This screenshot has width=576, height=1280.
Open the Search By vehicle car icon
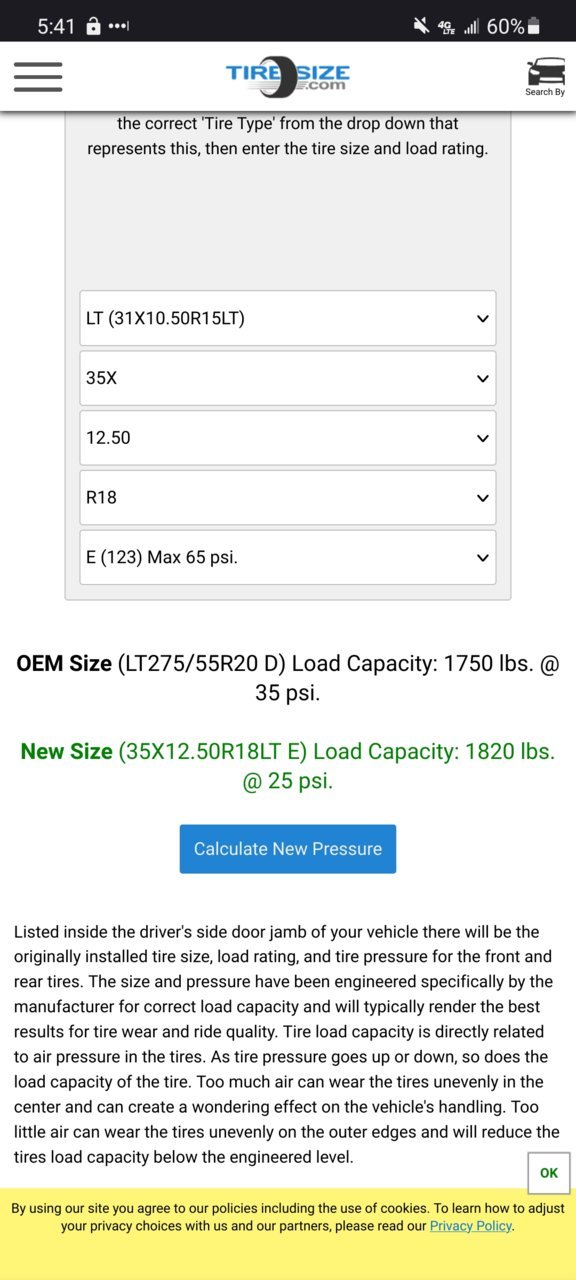[545, 77]
